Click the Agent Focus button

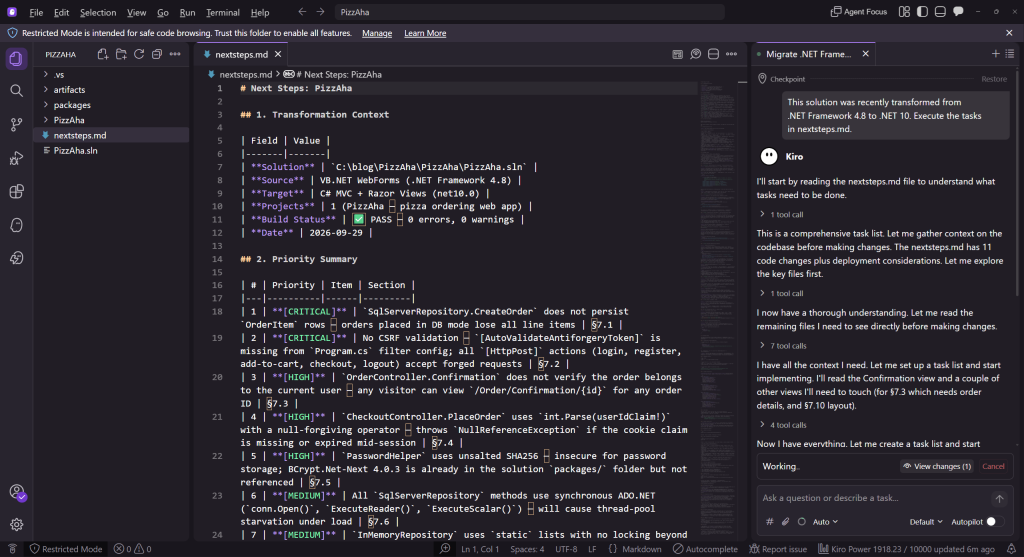(859, 12)
